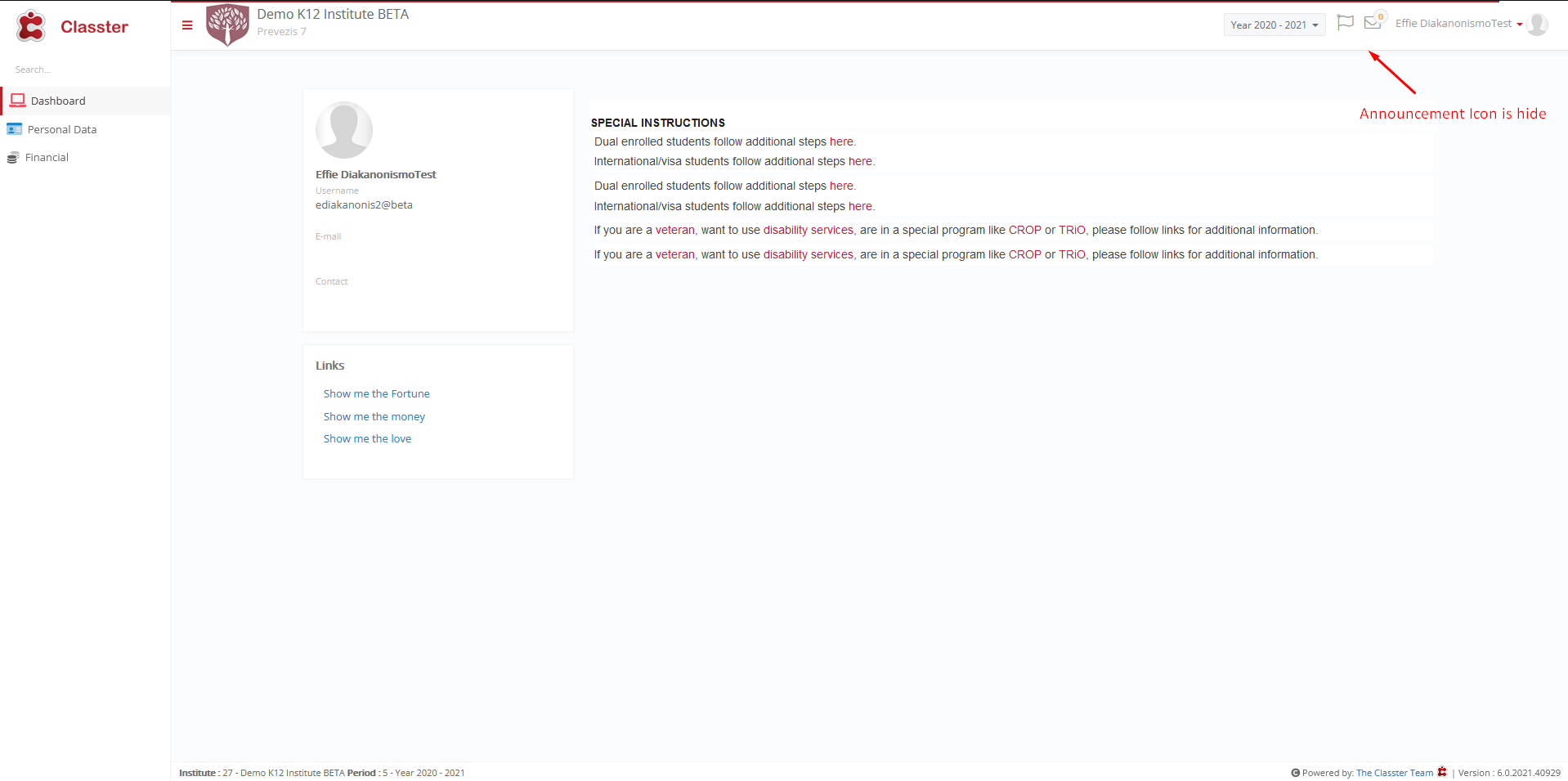Open the 'veteran' link in last line
Image resolution: width=1568 pixels, height=781 pixels.
(x=674, y=254)
